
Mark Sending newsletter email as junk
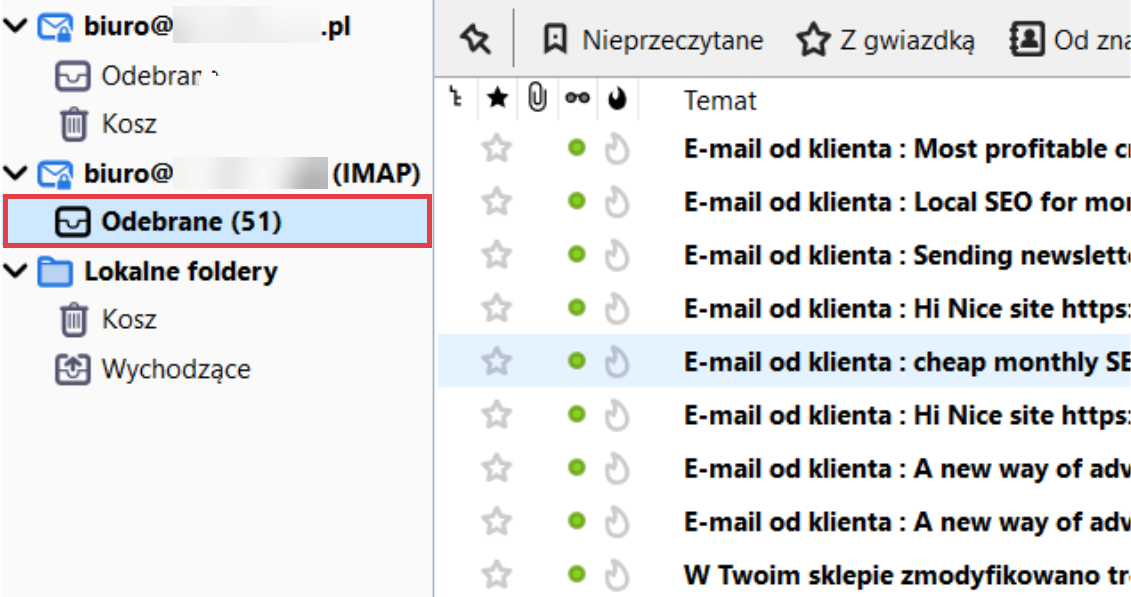coord(617,255)
